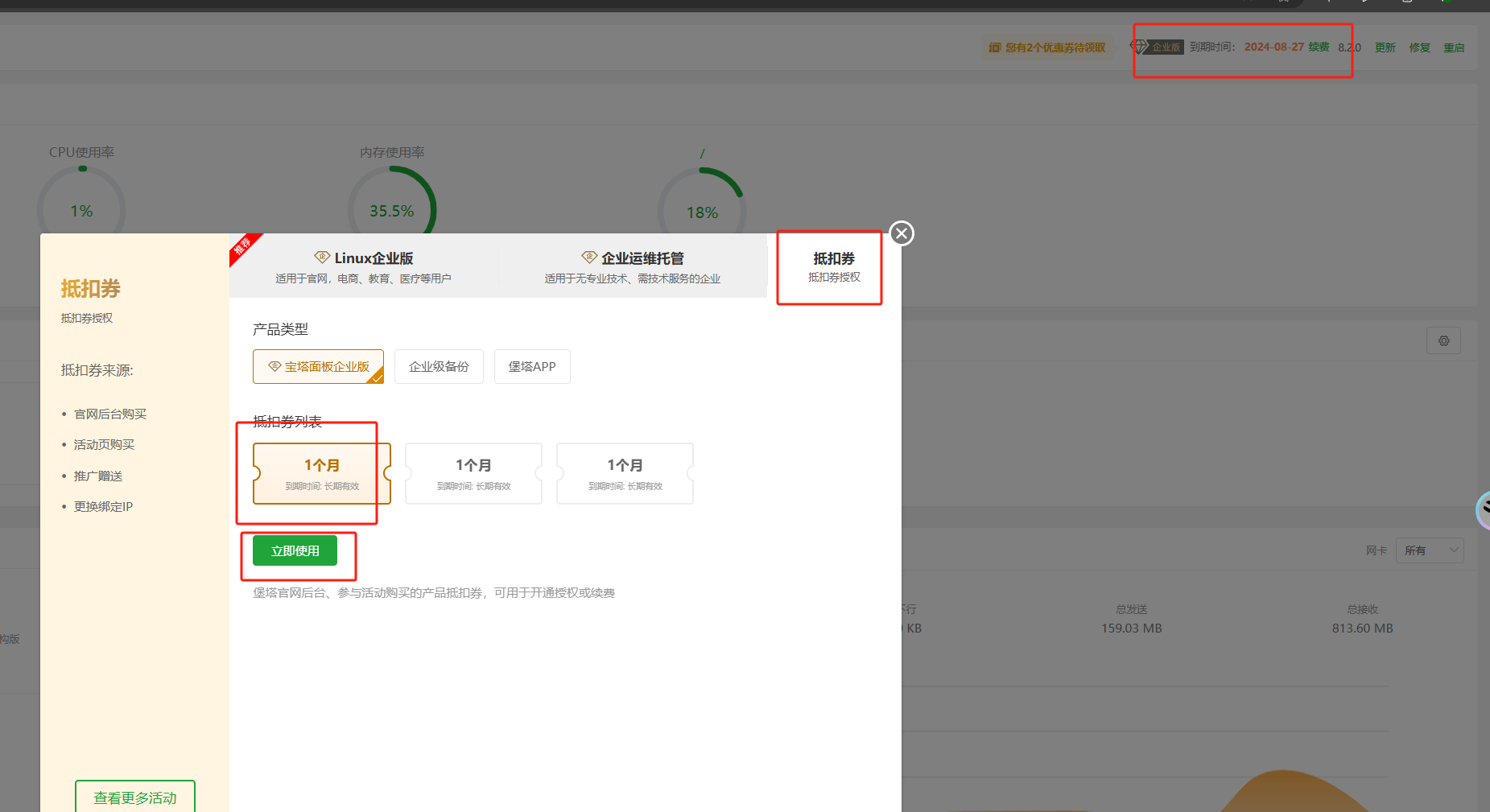Click the 总接收 813.60 MB value

(x=1362, y=628)
